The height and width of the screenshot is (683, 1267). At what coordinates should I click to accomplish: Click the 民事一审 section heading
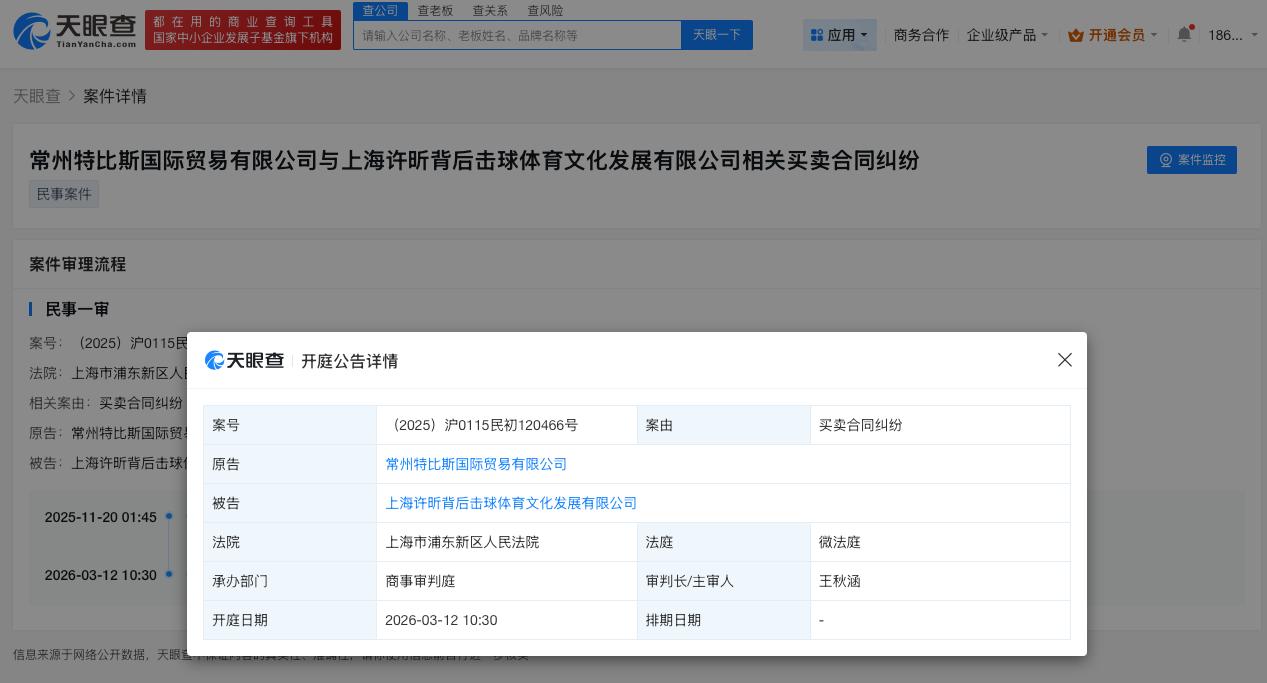pos(77,310)
